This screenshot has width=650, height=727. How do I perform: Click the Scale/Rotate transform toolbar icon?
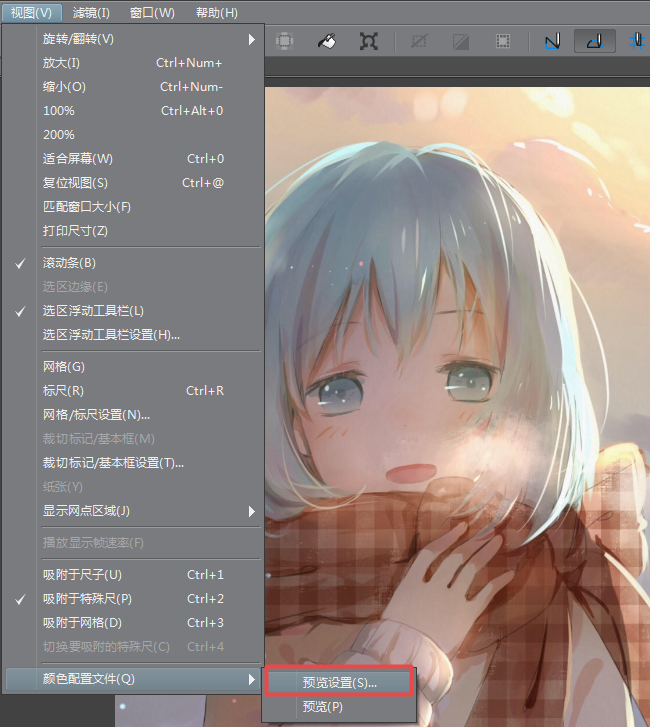(x=369, y=41)
